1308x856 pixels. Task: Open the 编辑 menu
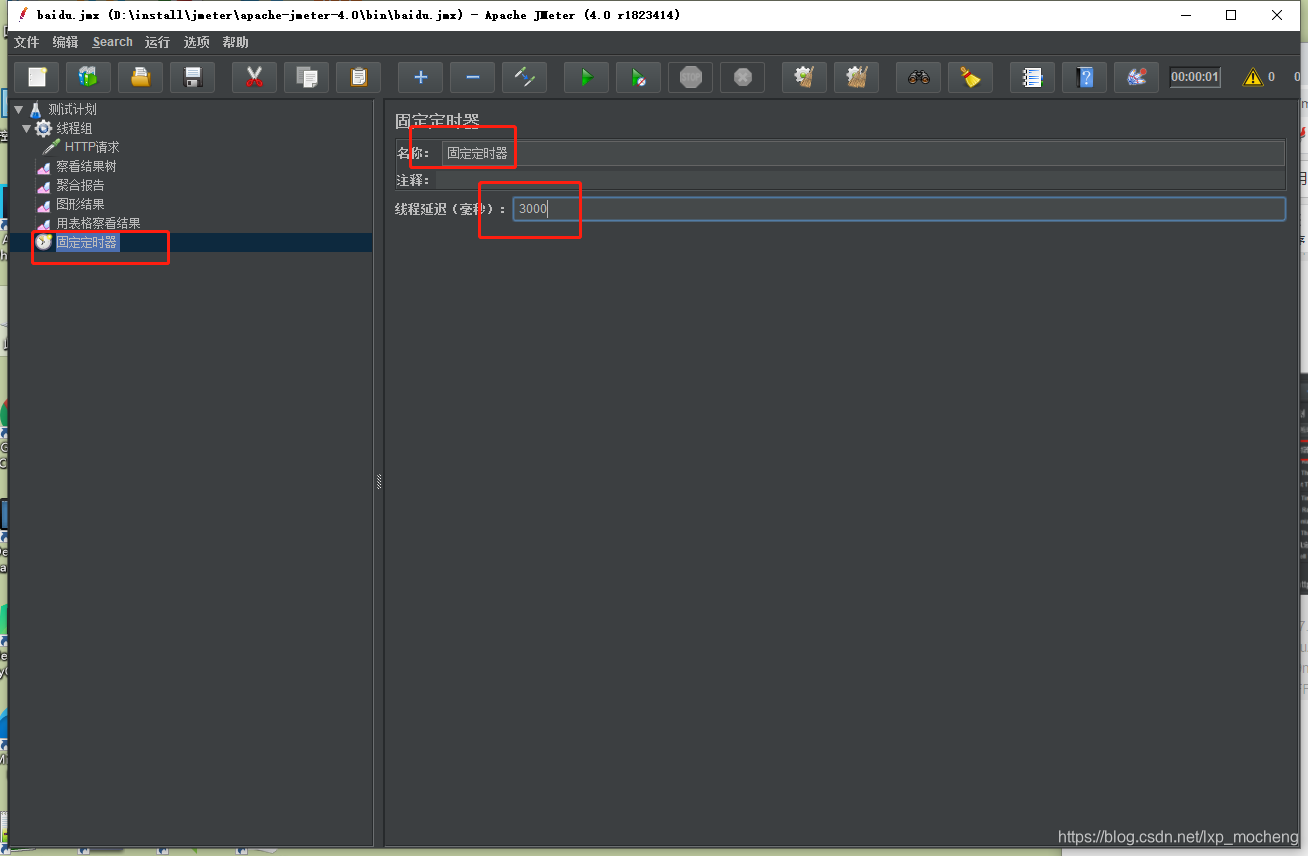[65, 42]
